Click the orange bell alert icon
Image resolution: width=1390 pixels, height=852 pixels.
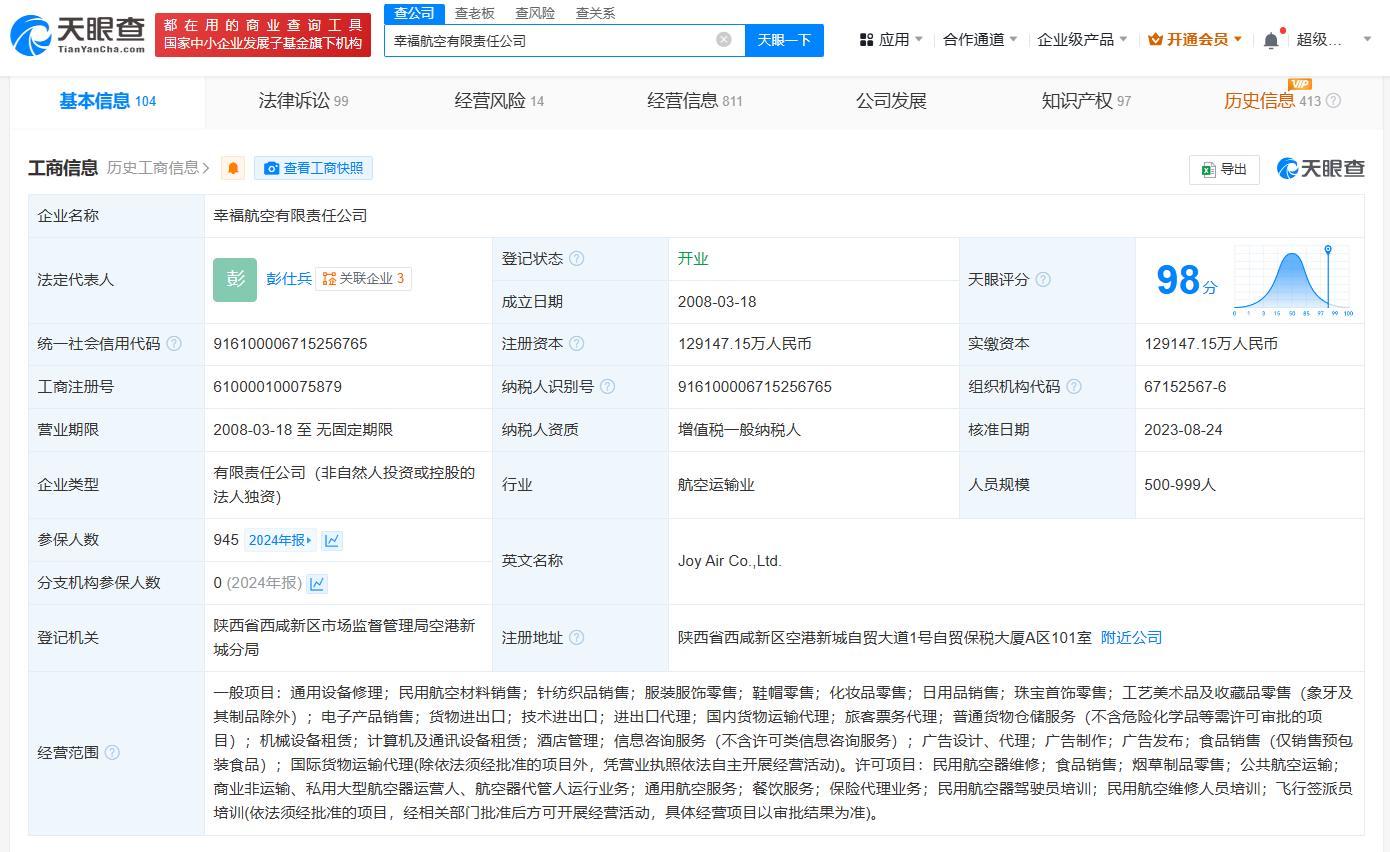pos(233,168)
